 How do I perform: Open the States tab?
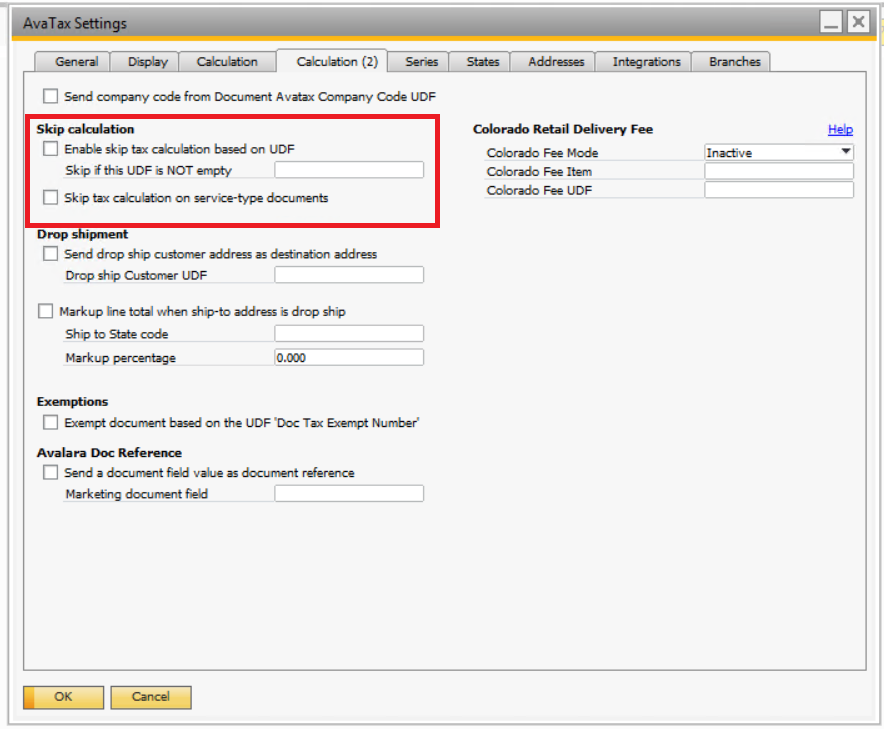480,61
